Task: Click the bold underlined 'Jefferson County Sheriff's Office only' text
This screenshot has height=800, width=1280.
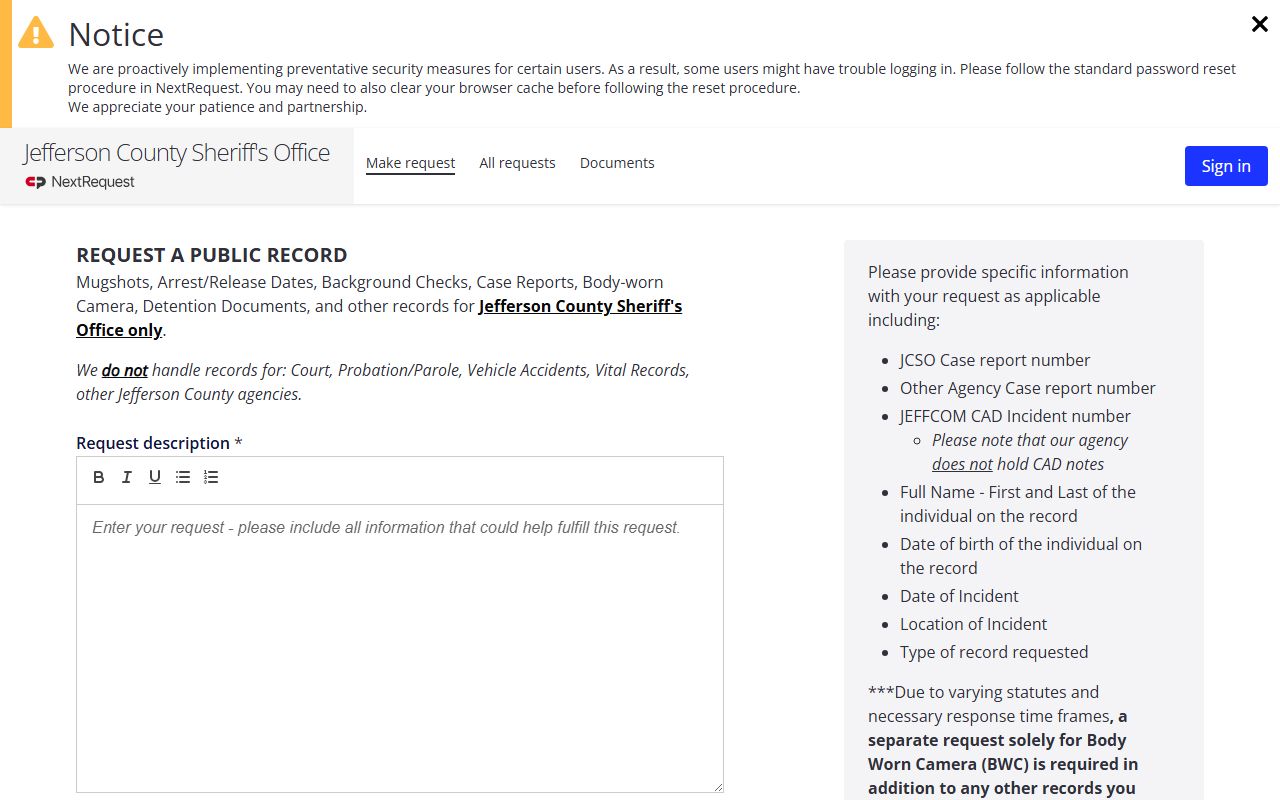Action: (379, 318)
